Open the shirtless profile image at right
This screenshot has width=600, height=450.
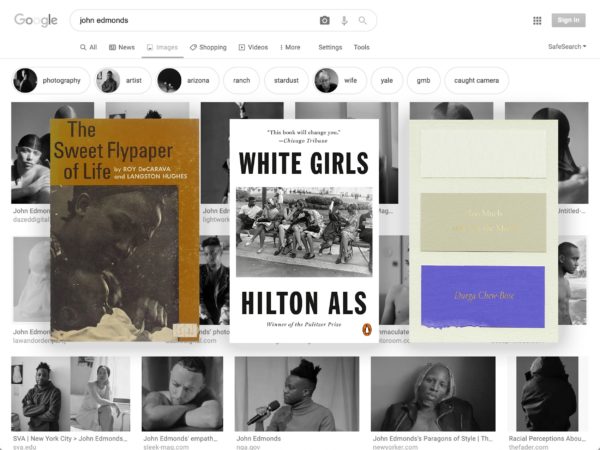point(572,280)
